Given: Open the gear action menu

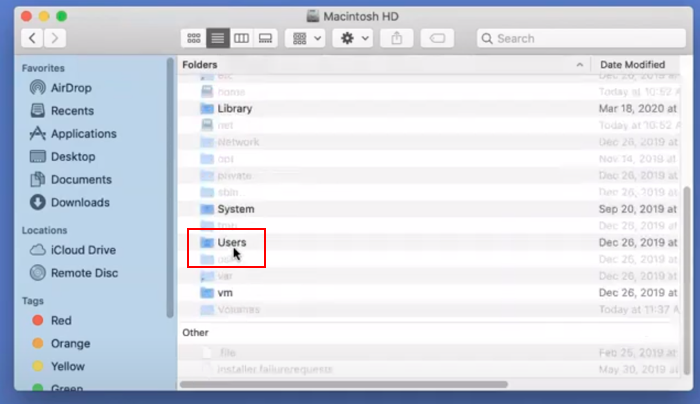Looking at the screenshot, I should click(353, 38).
